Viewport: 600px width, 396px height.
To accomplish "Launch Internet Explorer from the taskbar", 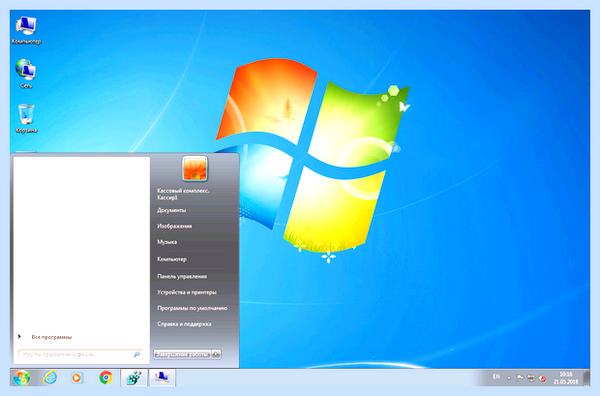I will click(x=50, y=378).
